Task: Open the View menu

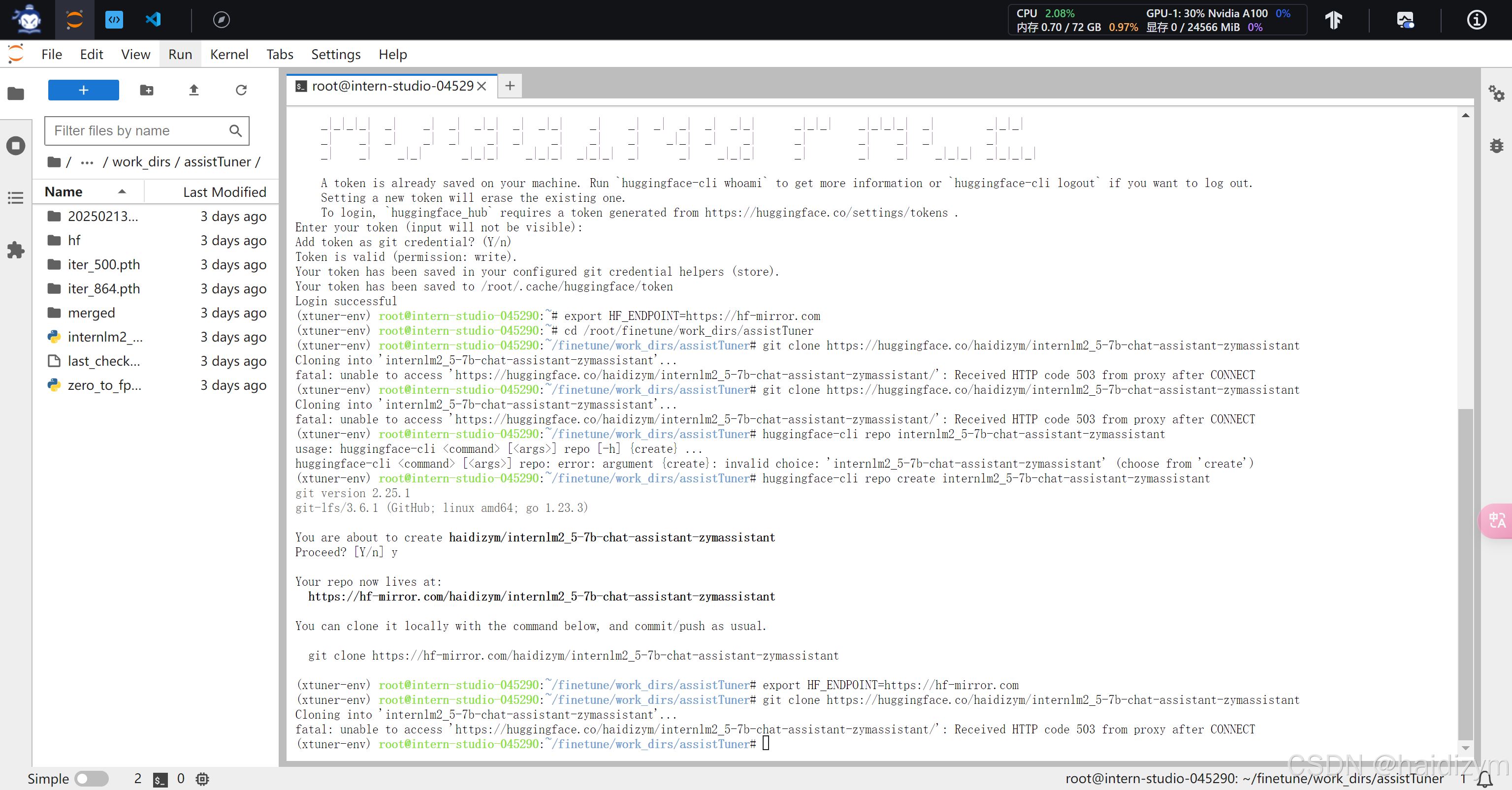Action: click(135, 55)
